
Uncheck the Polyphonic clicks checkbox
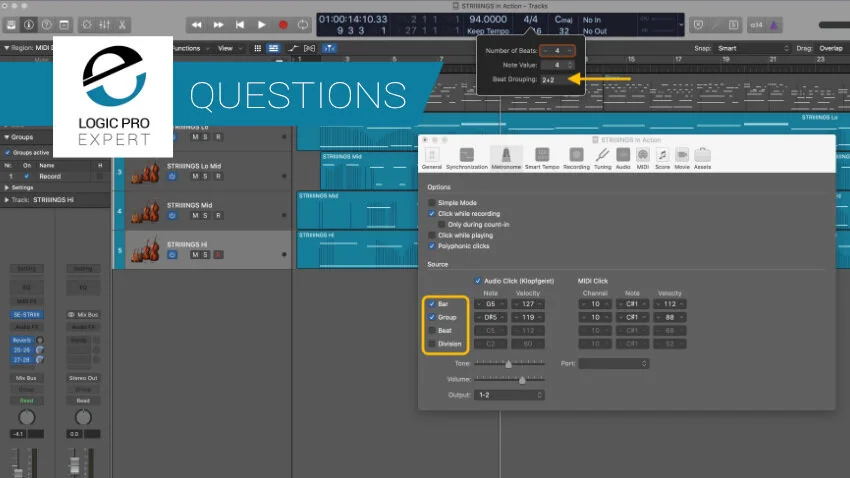click(x=432, y=246)
